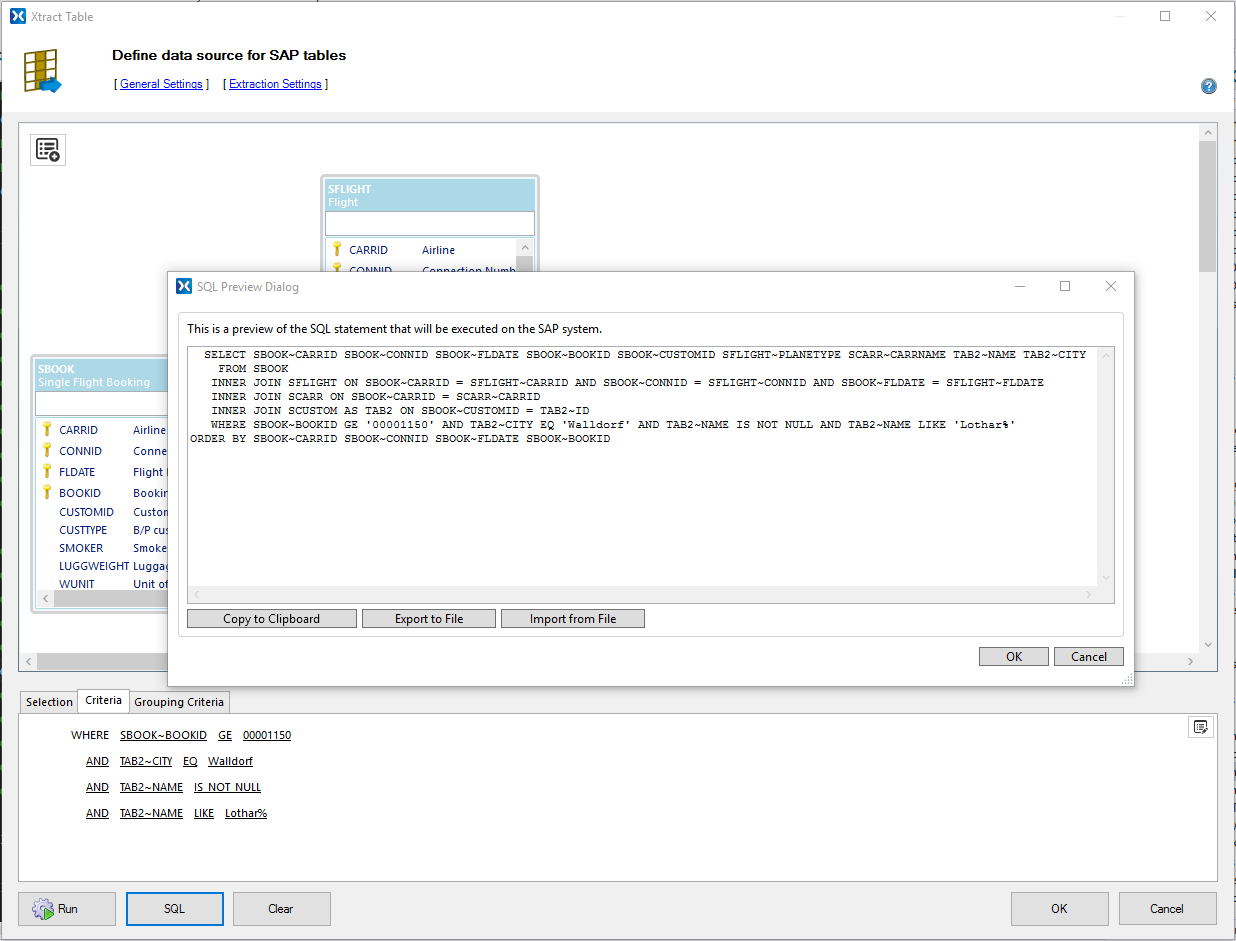1236x941 pixels.
Task: Open the help question mark icon
Action: pos(1208,86)
